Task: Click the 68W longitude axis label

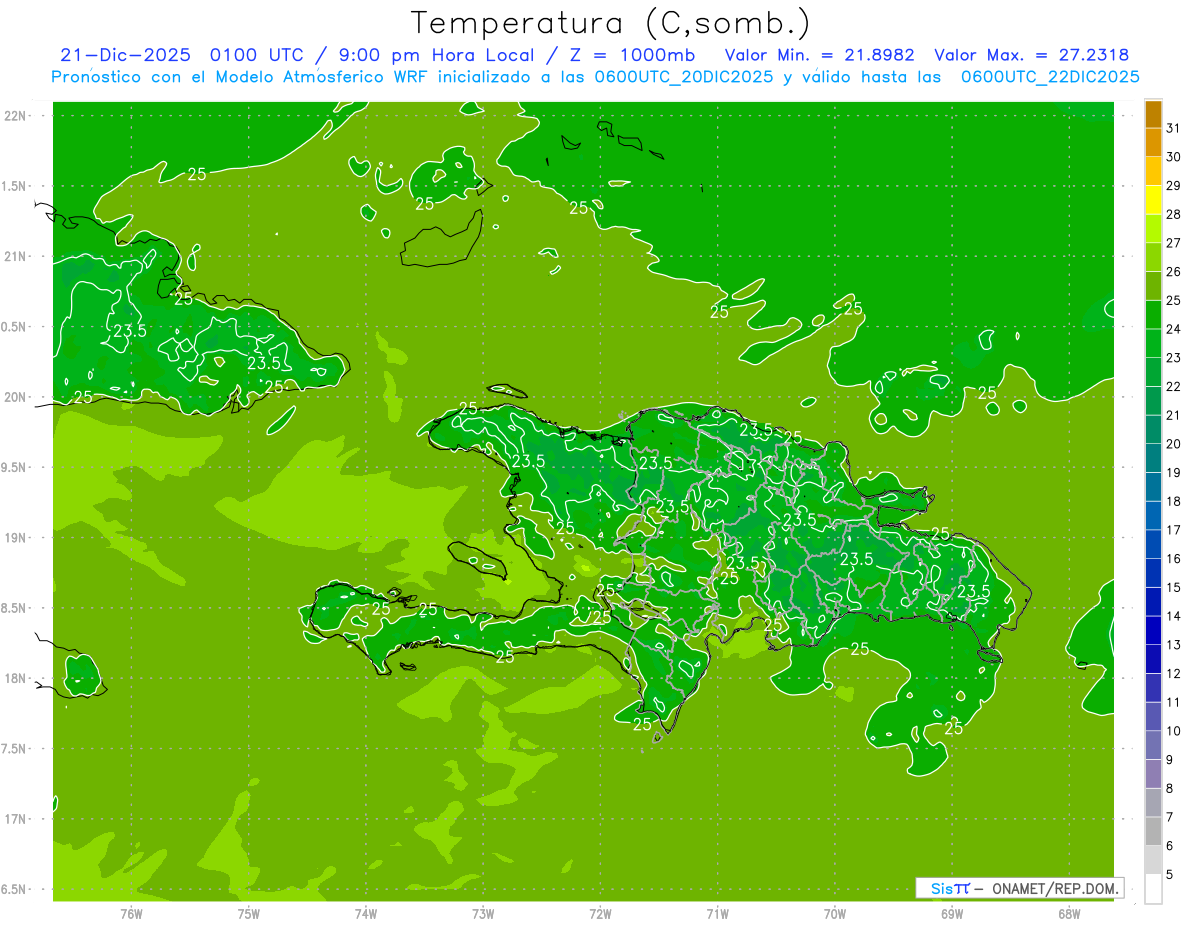Action: coord(1069,914)
